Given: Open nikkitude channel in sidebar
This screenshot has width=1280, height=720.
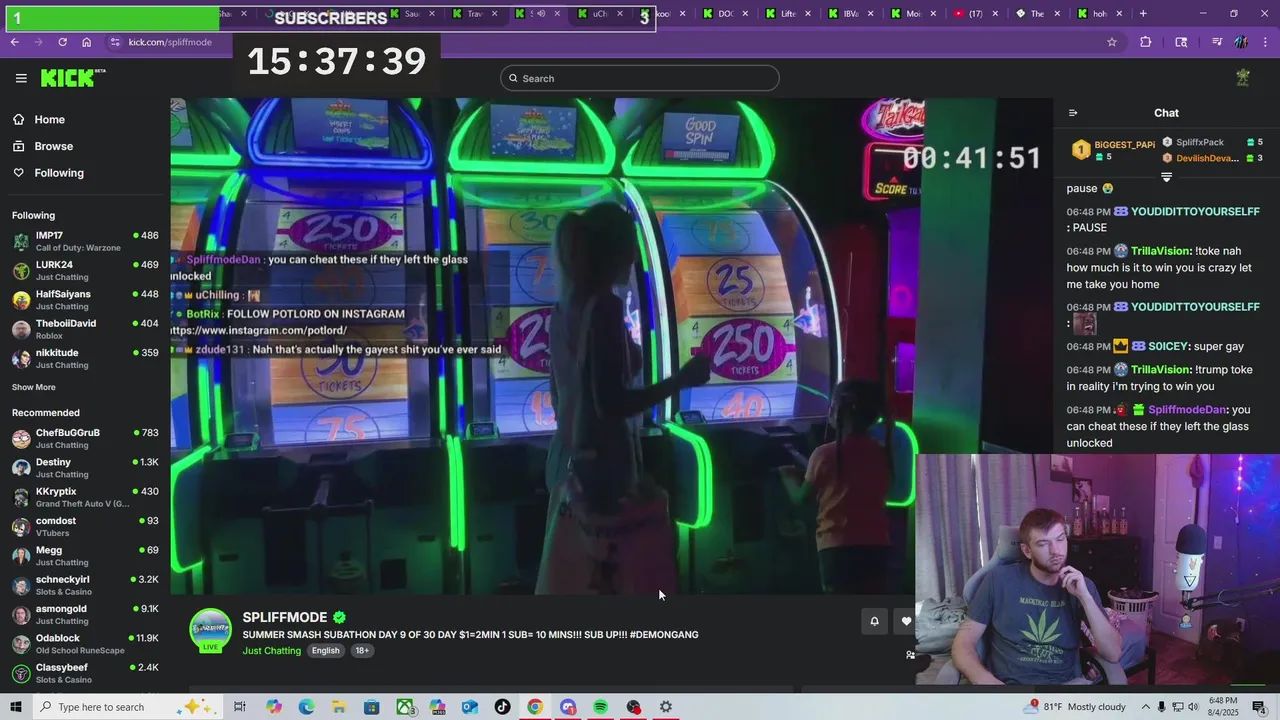Looking at the screenshot, I should [x=85, y=358].
